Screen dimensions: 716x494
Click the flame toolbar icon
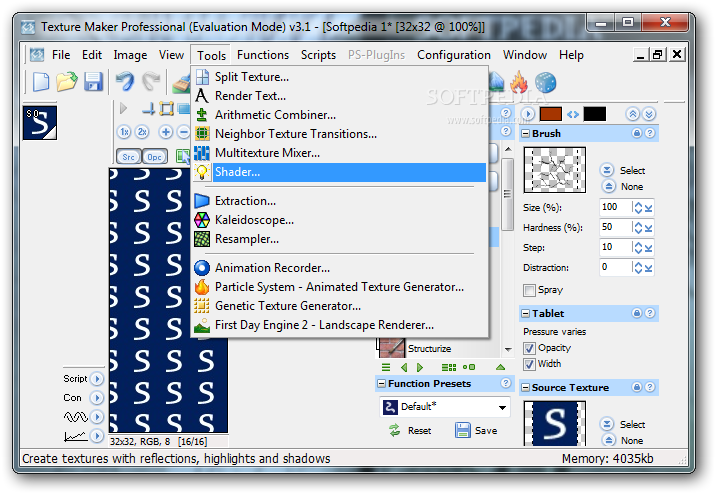519,82
